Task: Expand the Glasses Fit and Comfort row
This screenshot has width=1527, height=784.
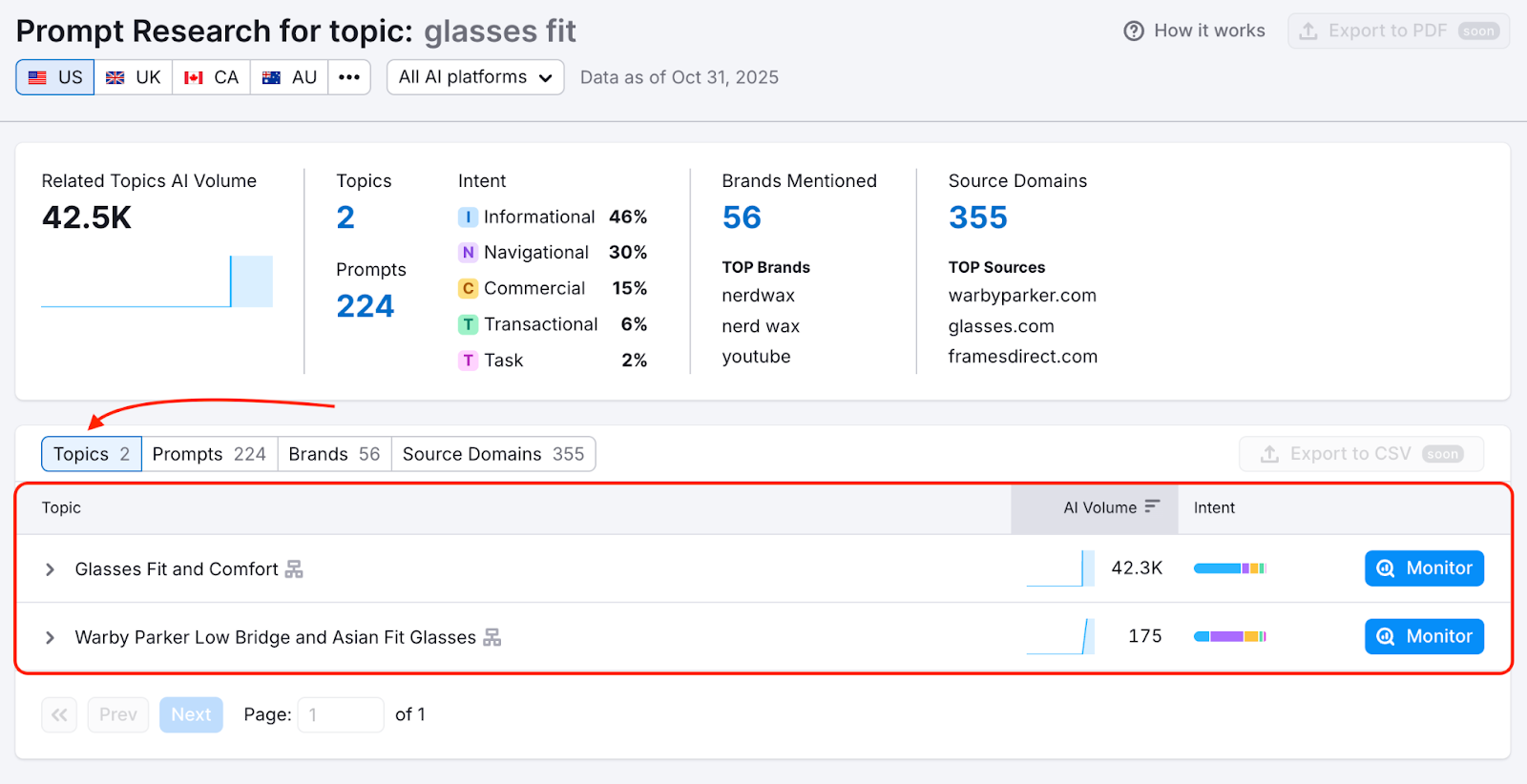Action: [50, 569]
